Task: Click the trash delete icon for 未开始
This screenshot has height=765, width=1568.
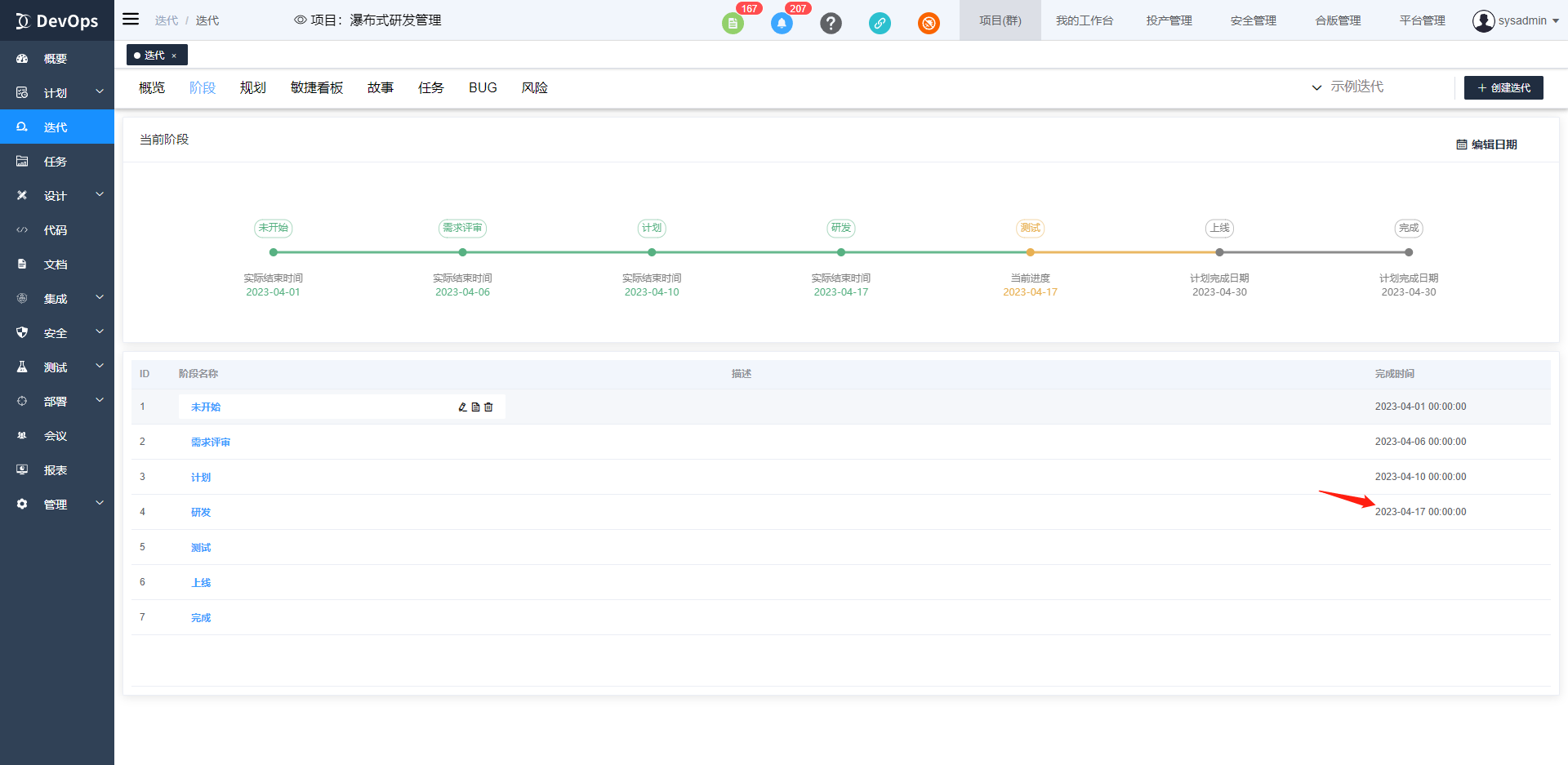Action: (x=488, y=407)
